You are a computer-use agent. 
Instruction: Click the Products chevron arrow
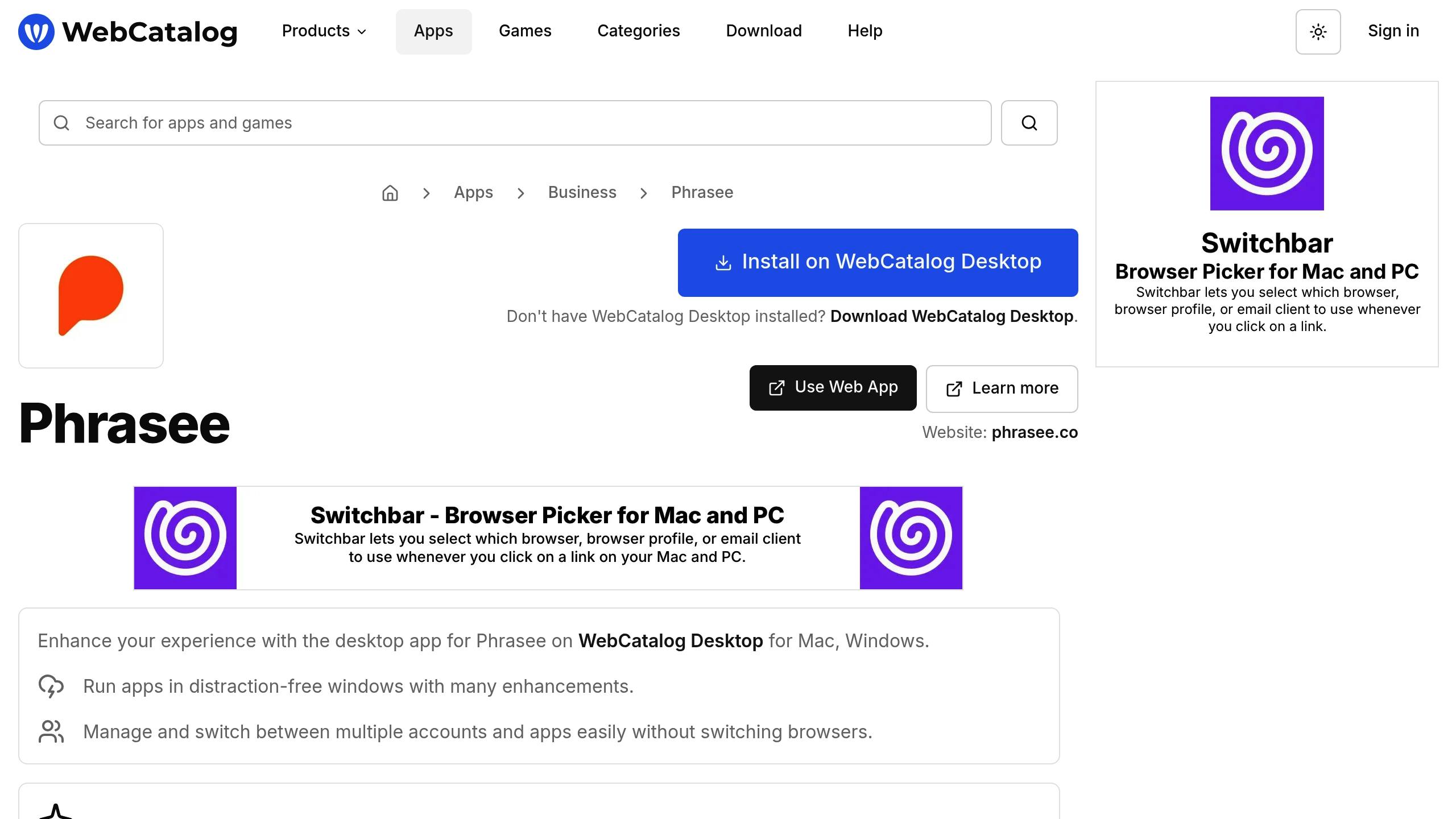(x=362, y=32)
